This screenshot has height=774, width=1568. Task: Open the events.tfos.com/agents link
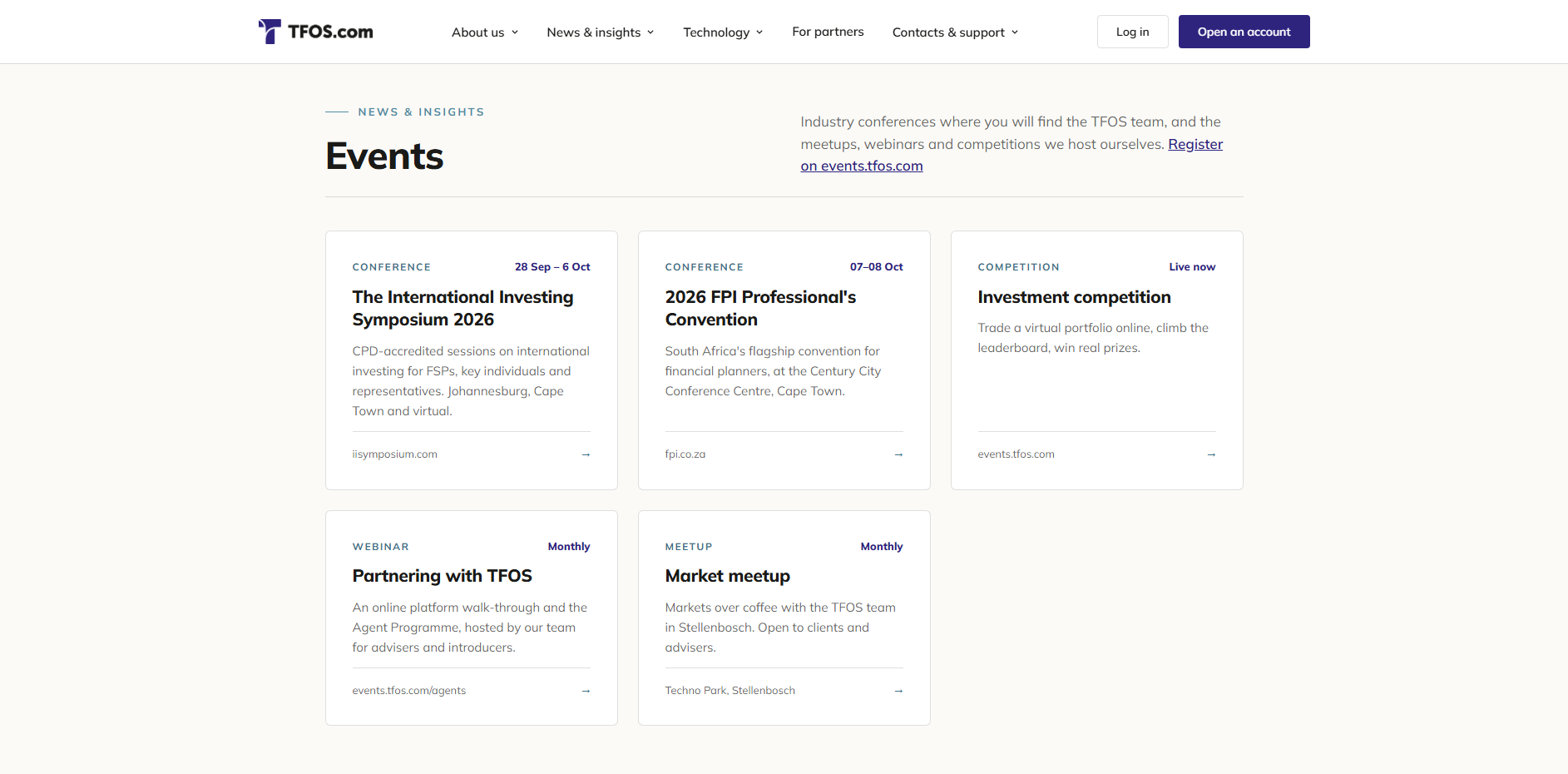click(408, 691)
